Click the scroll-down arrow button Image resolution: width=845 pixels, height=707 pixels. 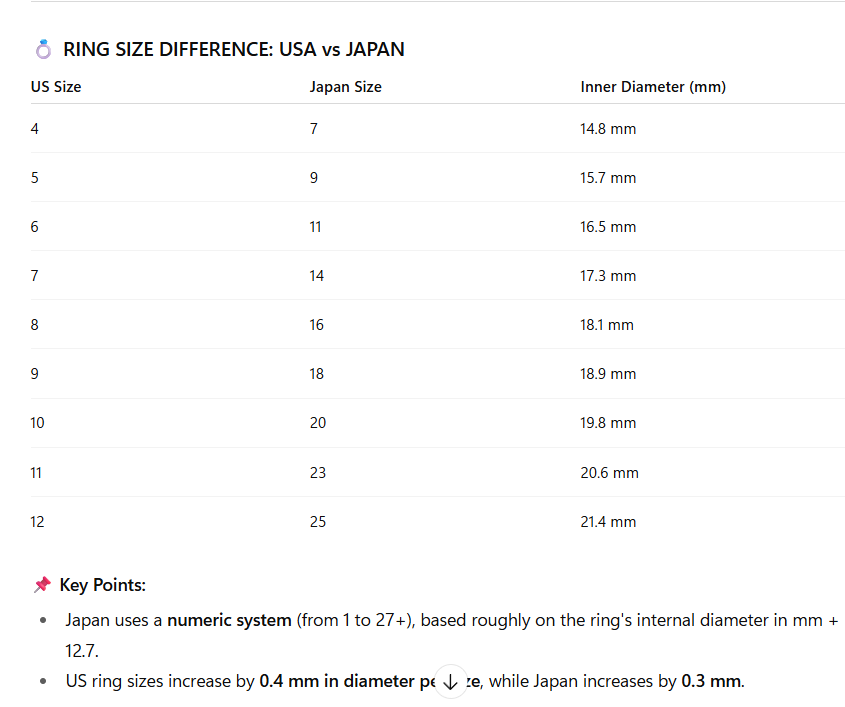451,682
